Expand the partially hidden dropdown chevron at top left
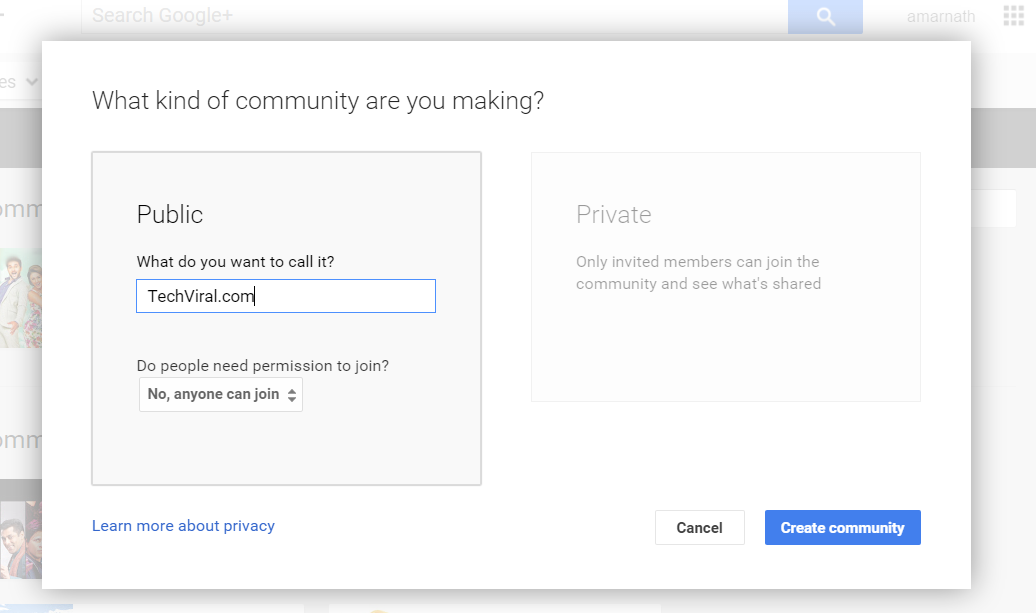 pyautogui.click(x=31, y=82)
